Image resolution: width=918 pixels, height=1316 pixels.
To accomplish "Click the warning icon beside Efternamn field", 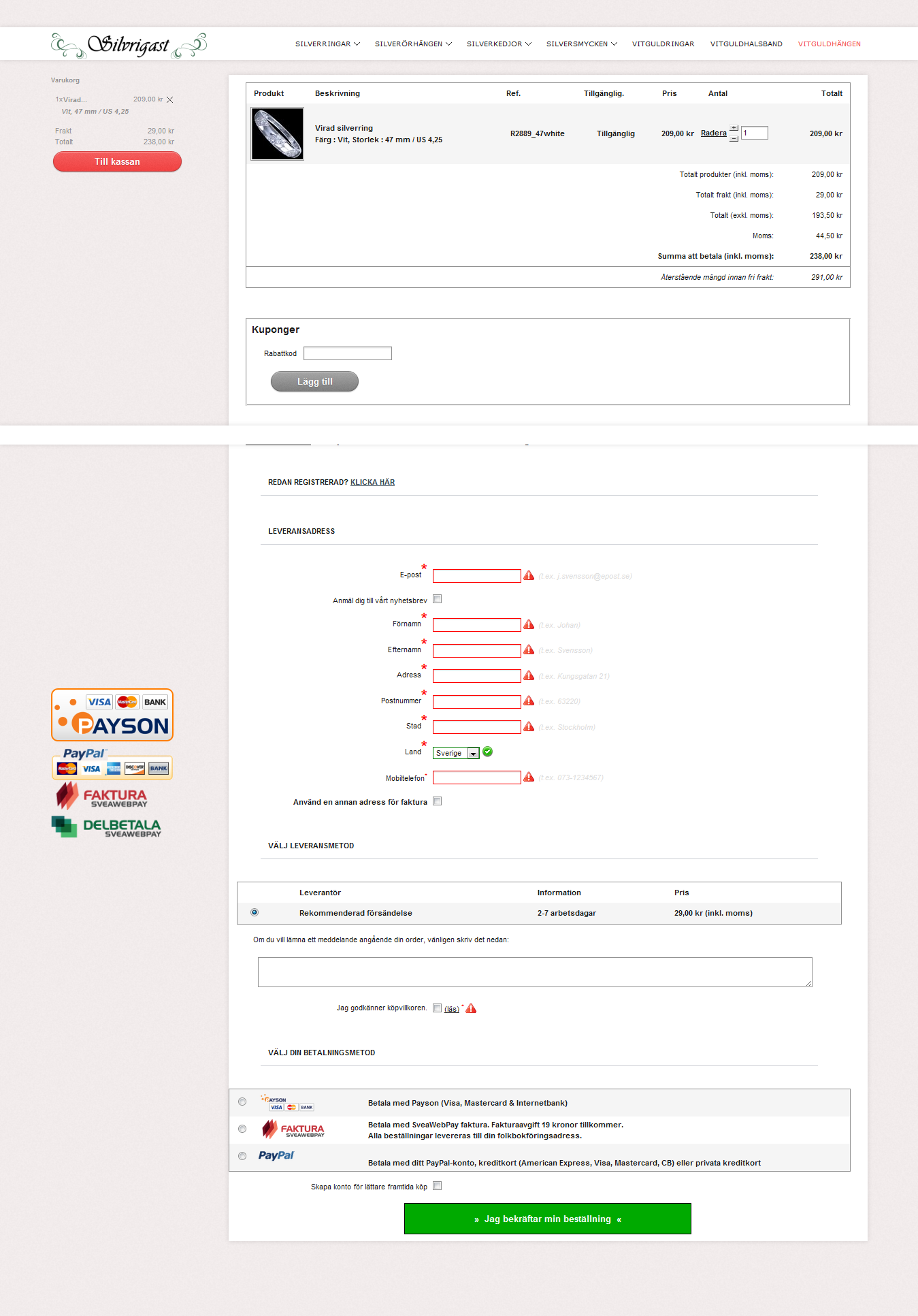I will tap(529, 649).
